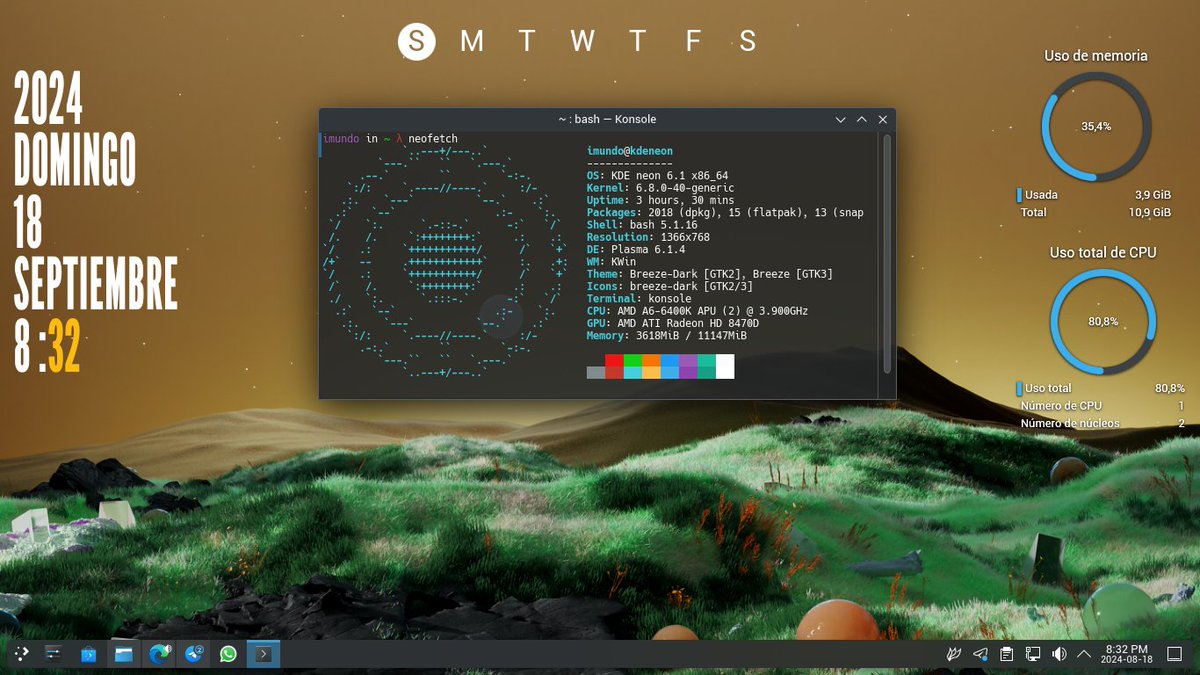Open the Dolphin file manager
1200x675 pixels.
(x=124, y=654)
